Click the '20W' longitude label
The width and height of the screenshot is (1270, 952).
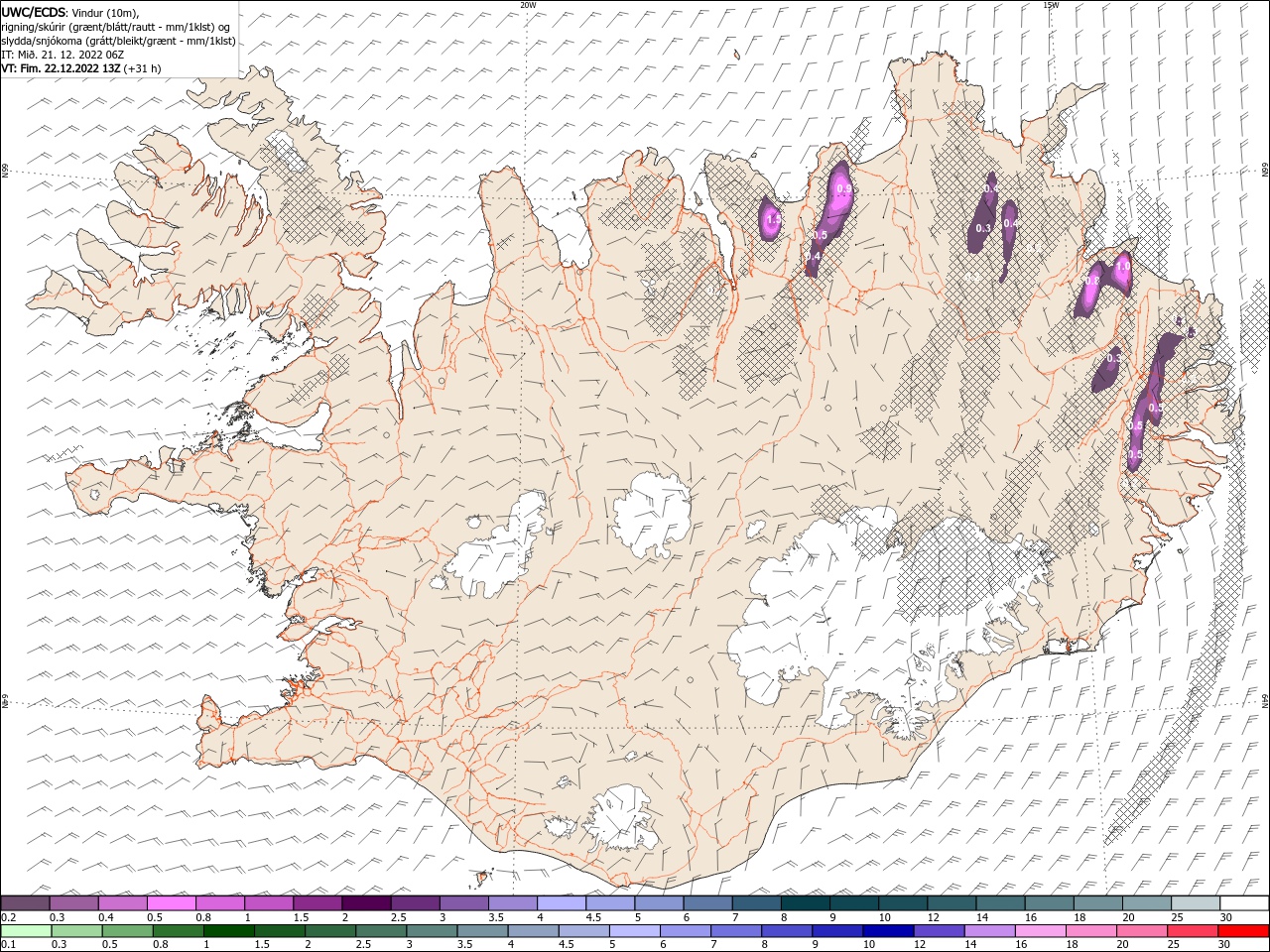[x=528, y=5]
